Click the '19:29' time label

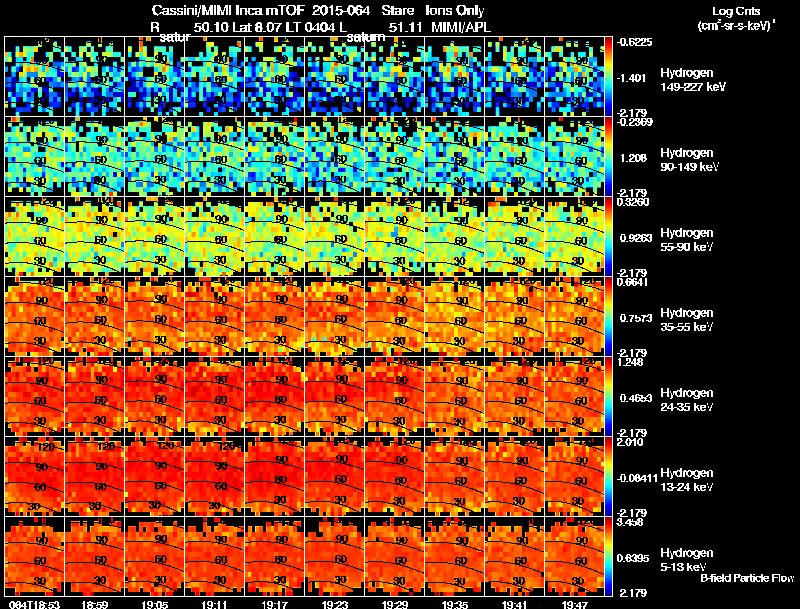(x=394, y=604)
